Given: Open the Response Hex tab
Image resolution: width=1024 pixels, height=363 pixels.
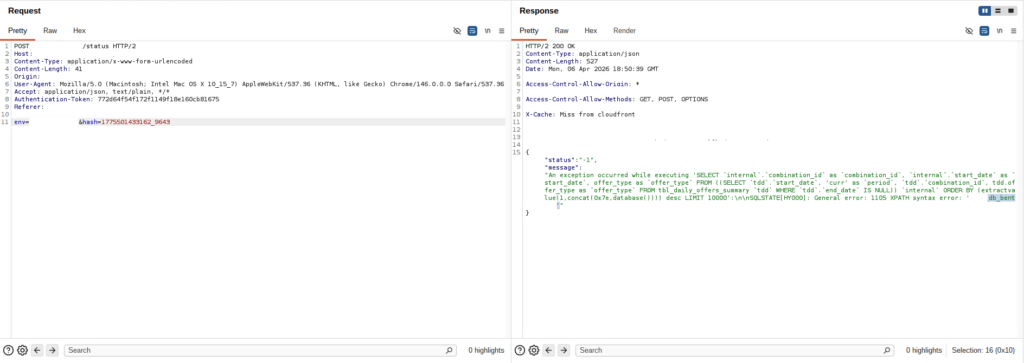Looking at the screenshot, I should pos(590,31).
